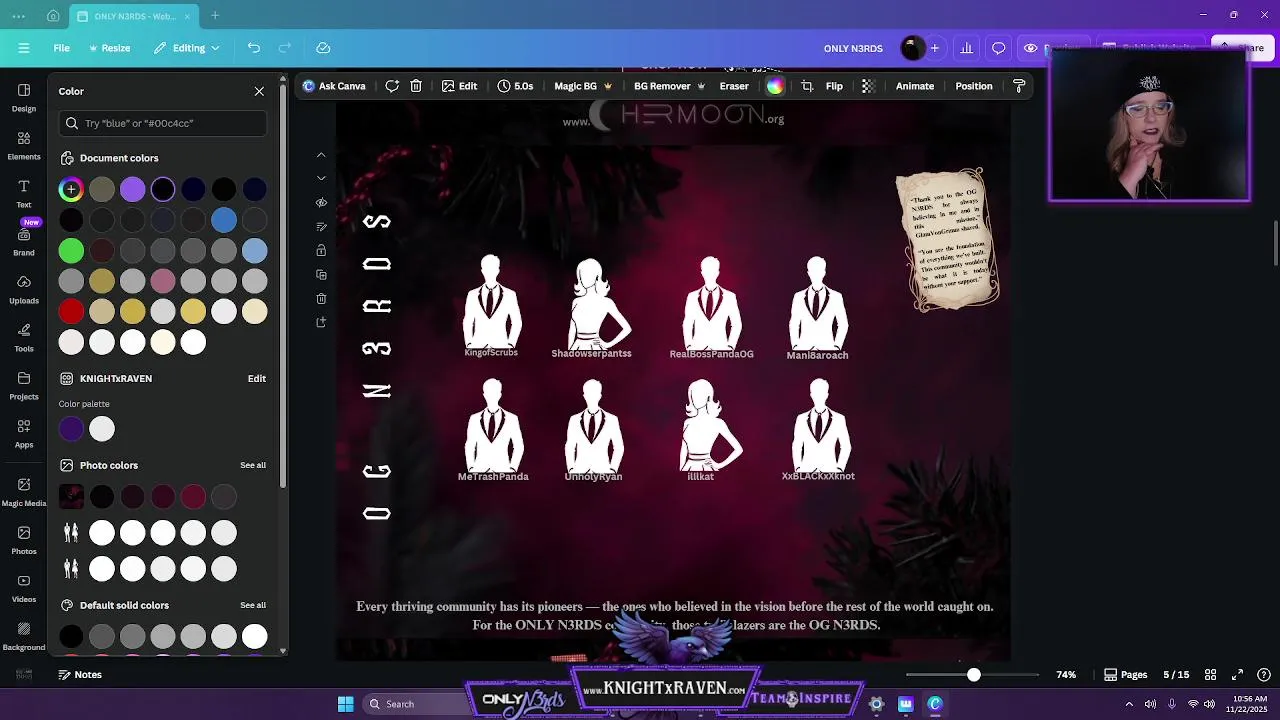Select the Crop tool icon
1280x720 pixels.
pyautogui.click(x=807, y=86)
